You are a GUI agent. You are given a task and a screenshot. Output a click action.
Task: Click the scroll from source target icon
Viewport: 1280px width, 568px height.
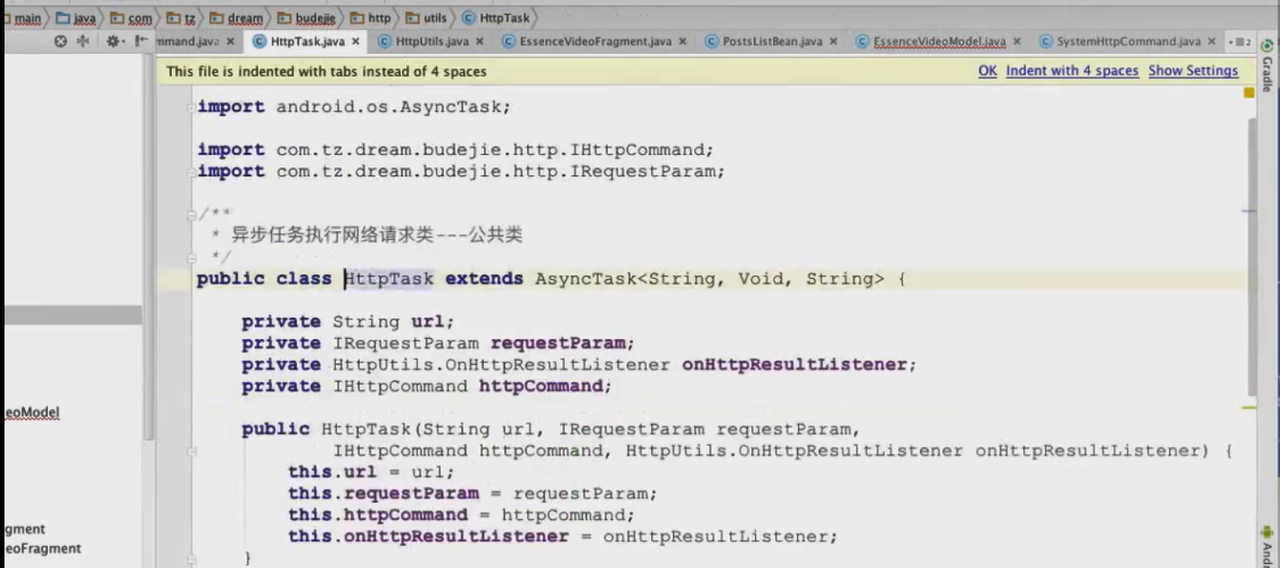60,41
